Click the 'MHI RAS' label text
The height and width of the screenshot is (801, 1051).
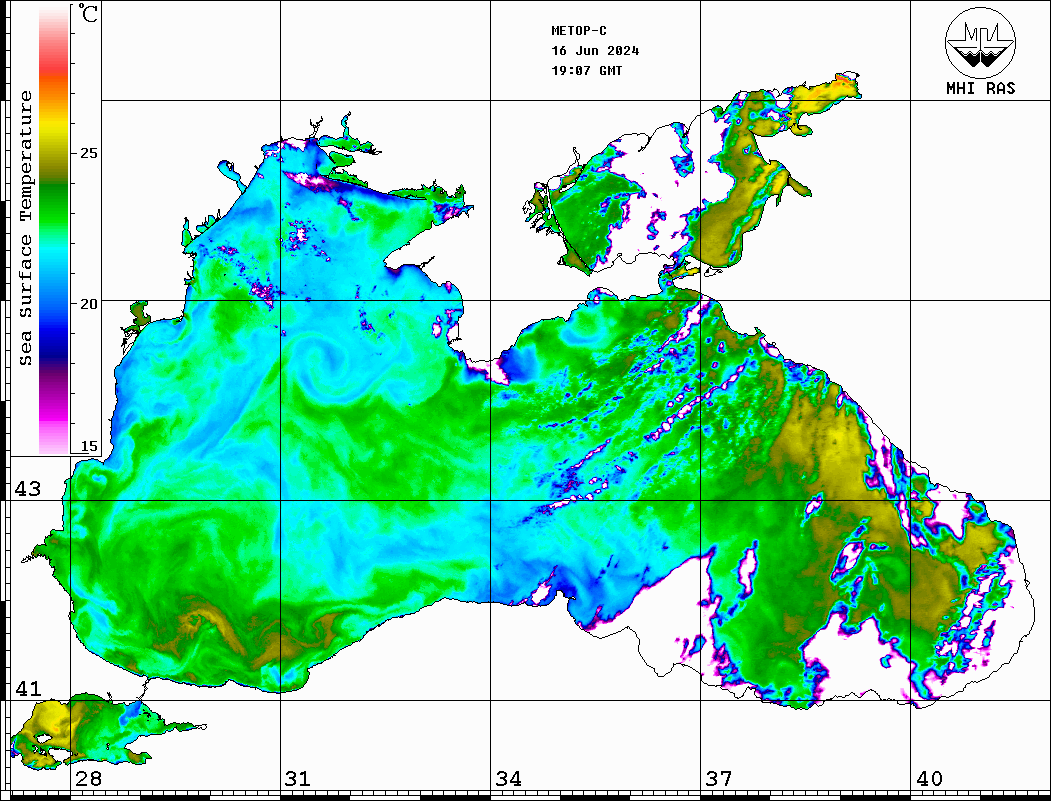coord(980,88)
